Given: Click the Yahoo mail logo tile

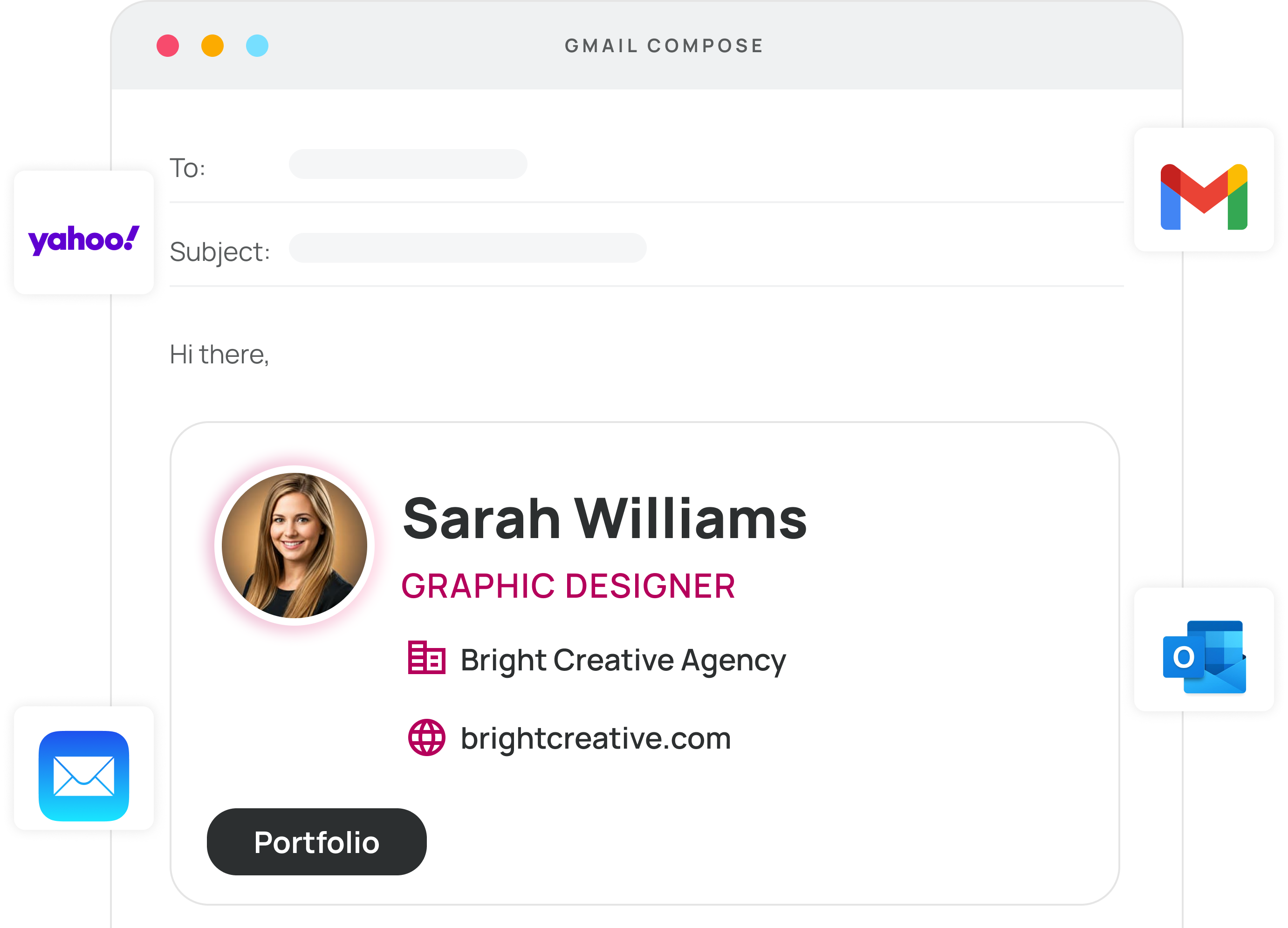Looking at the screenshot, I should pyautogui.click(x=83, y=233).
